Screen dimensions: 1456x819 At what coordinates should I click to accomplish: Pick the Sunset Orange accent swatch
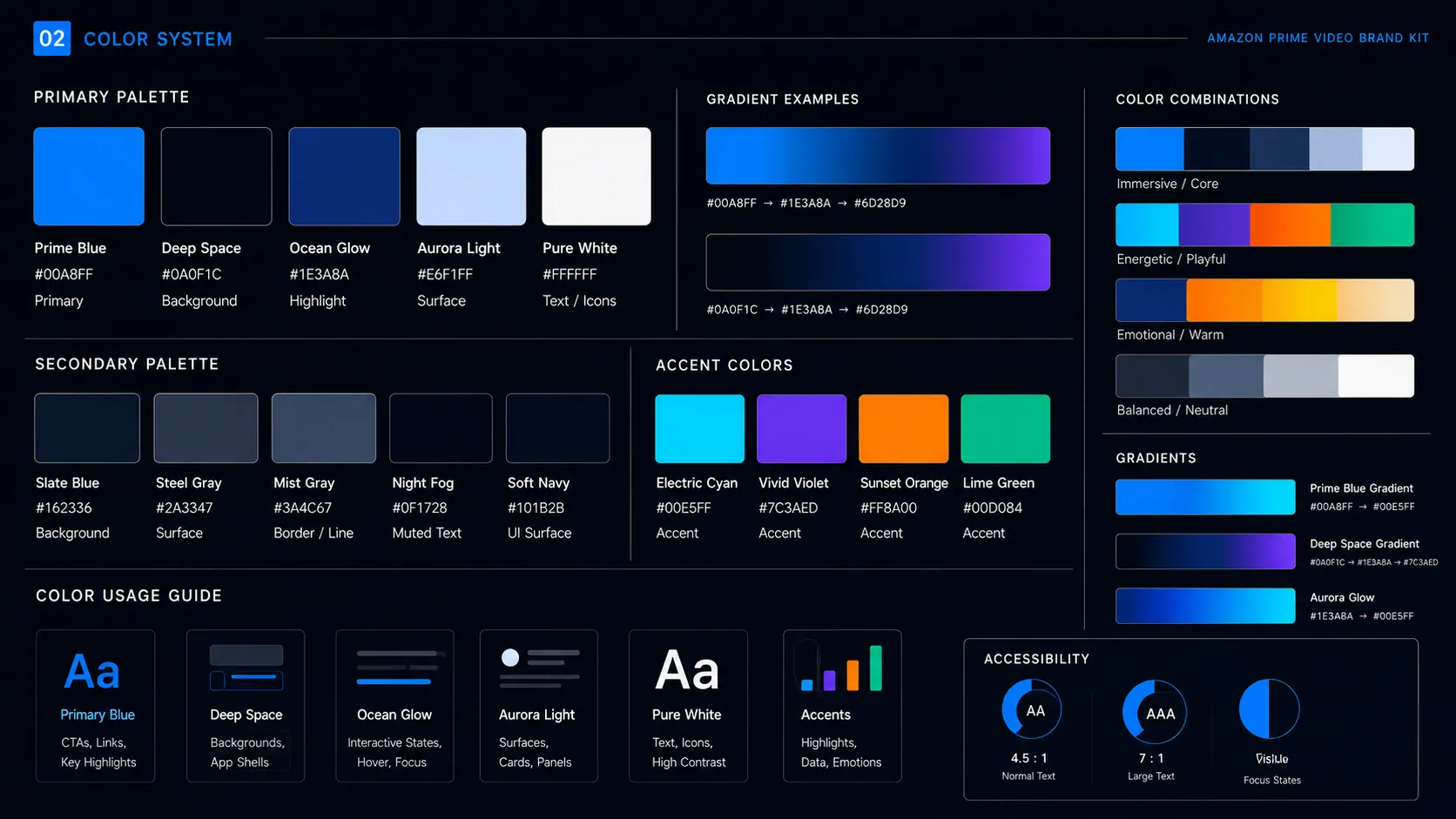click(903, 428)
